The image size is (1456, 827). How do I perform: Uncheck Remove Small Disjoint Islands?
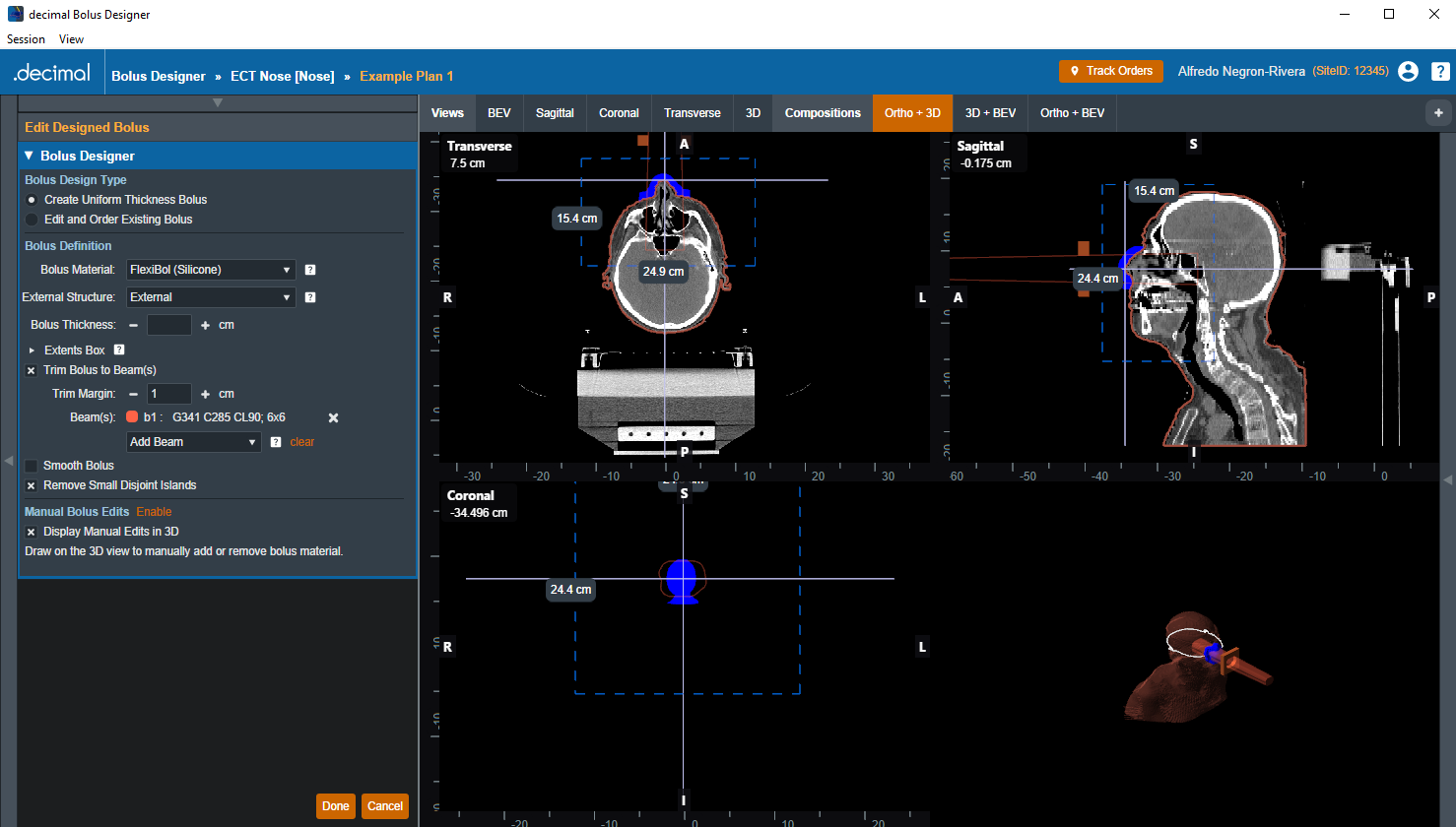pos(32,485)
